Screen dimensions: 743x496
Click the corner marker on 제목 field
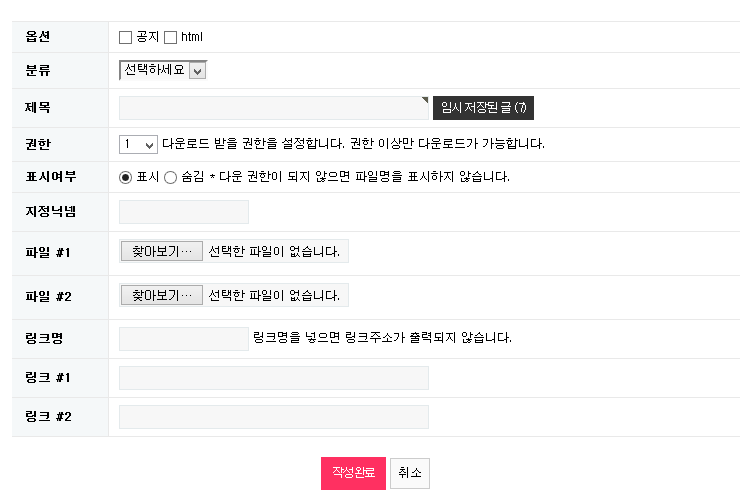tap(424, 100)
